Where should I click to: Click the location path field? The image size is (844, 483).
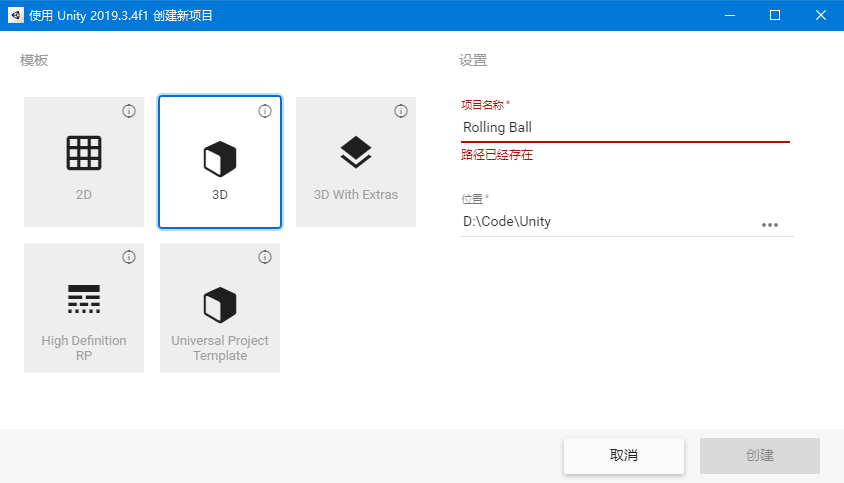608,222
